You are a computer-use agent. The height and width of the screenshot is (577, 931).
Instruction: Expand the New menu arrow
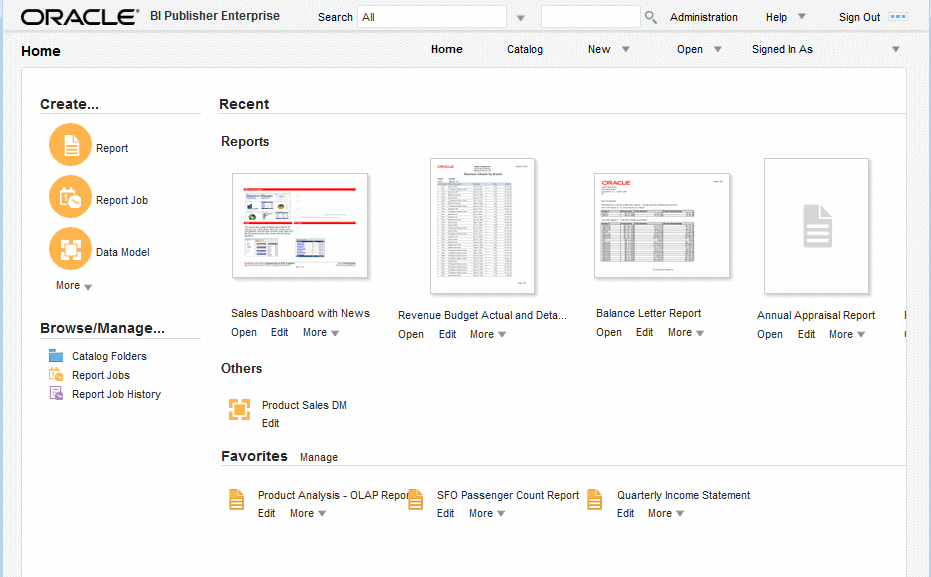coord(626,49)
